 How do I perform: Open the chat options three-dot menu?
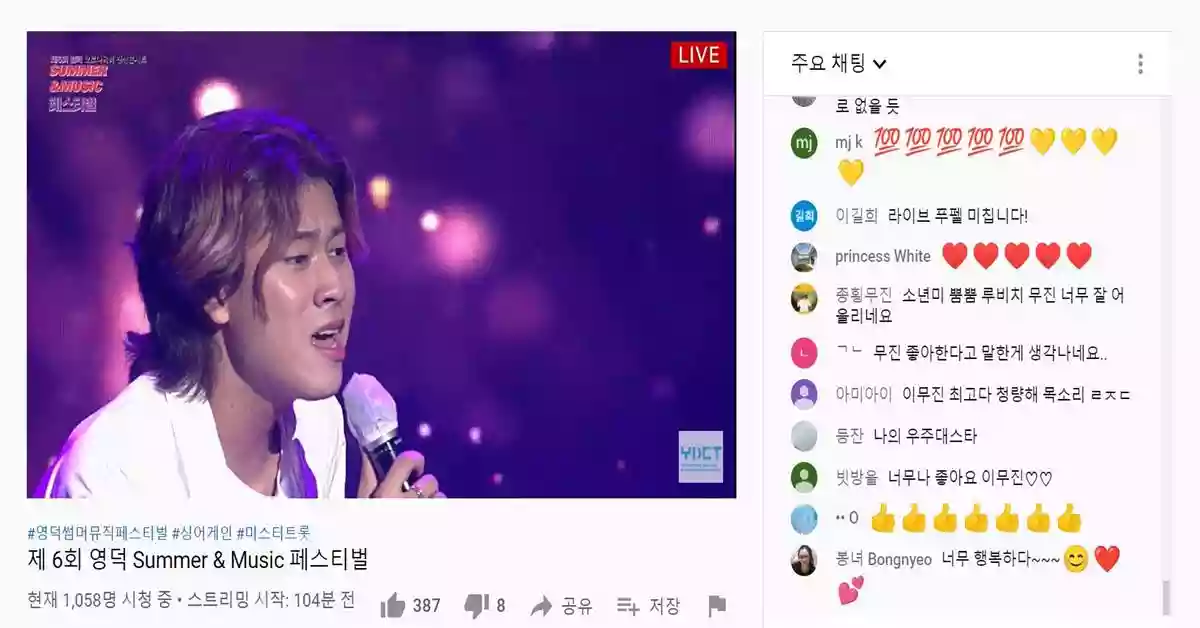coord(1140,64)
